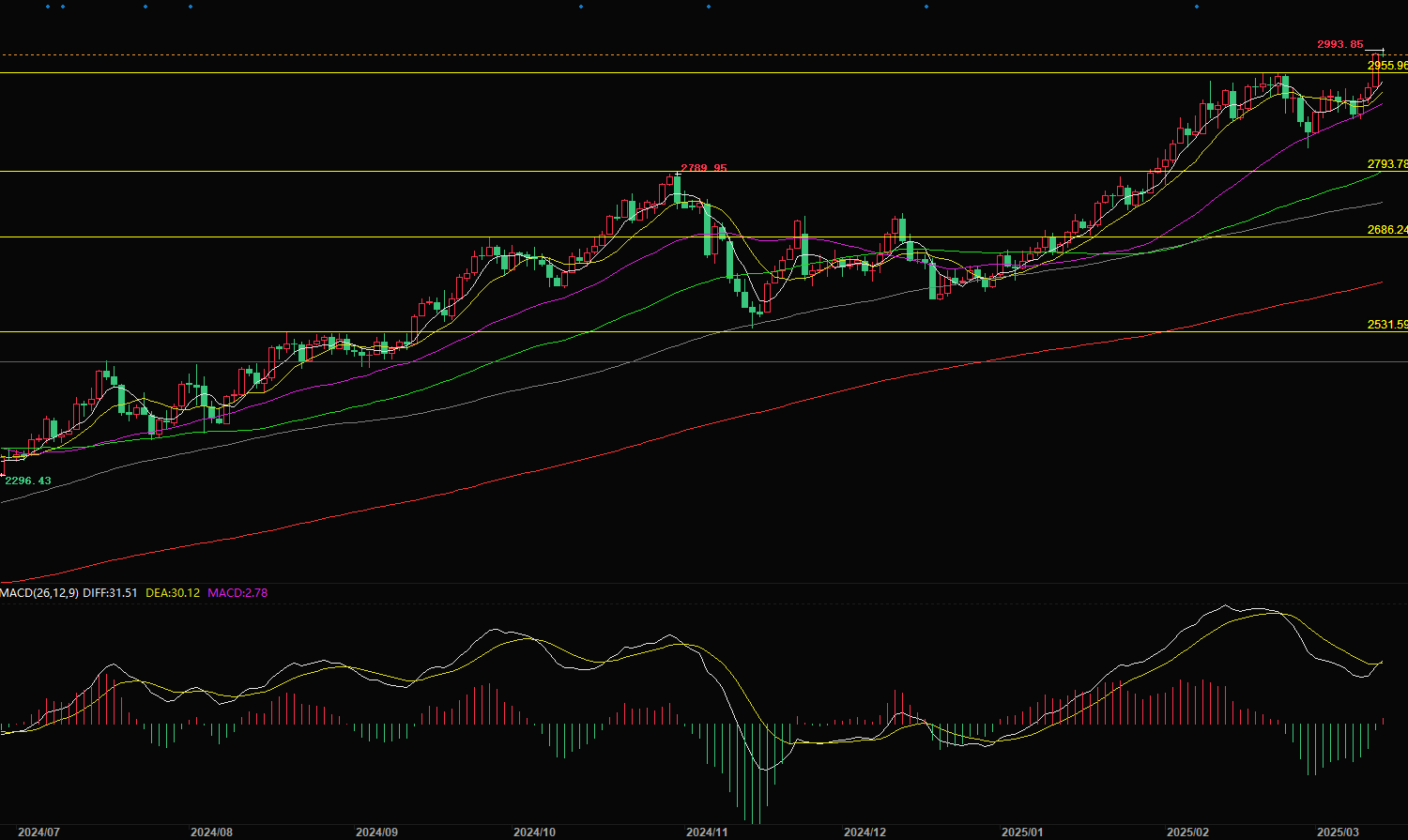1408x840 pixels.
Task: Select the 2686.24 price level label
Action: [x=1387, y=230]
